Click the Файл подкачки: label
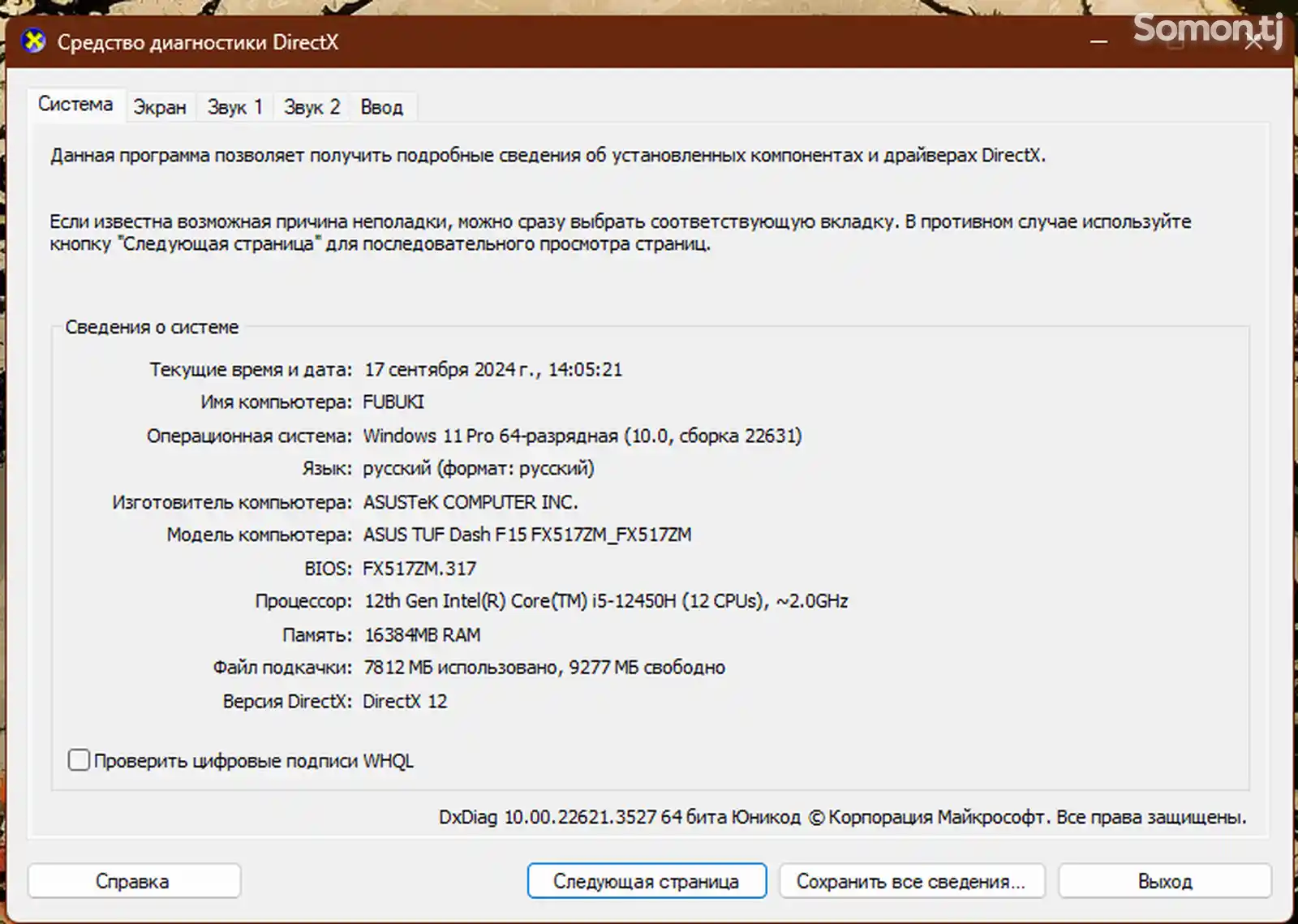This screenshot has height=924, width=1298. coord(282,668)
